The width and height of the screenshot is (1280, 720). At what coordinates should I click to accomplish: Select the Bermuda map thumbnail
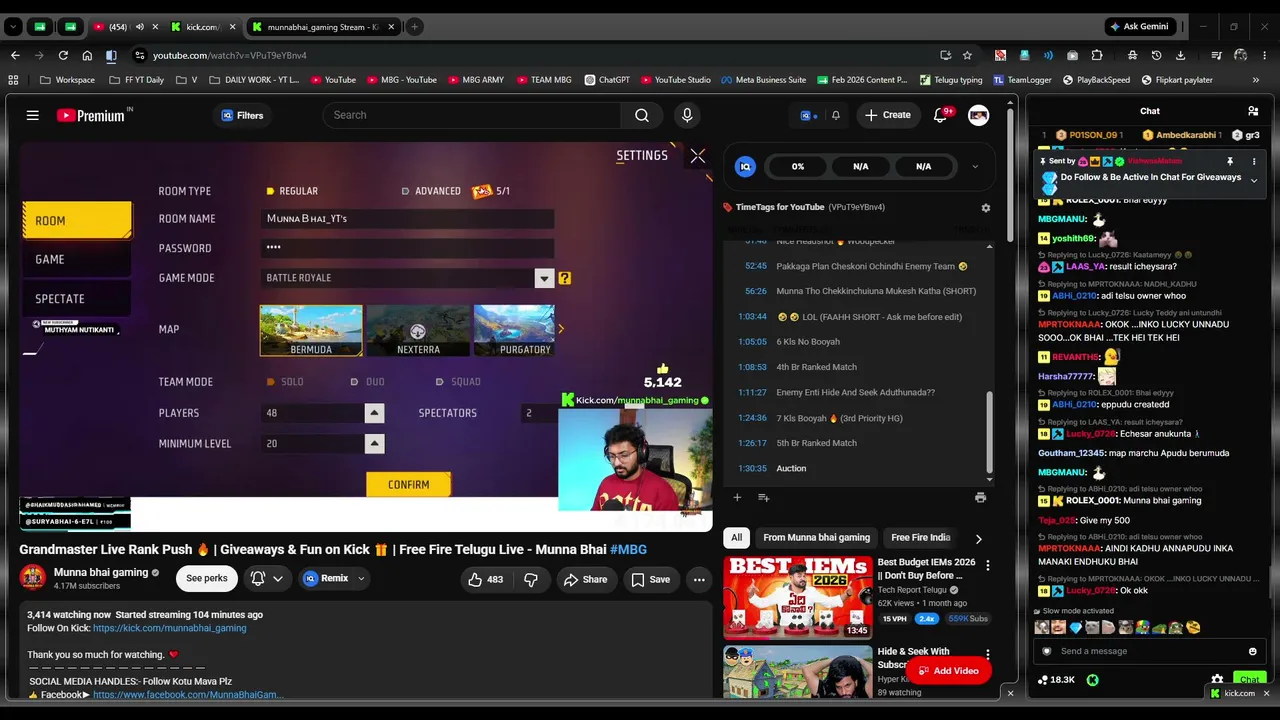point(311,331)
